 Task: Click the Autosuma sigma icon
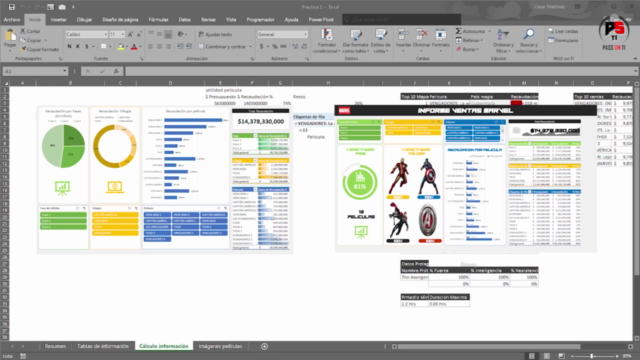458,31
